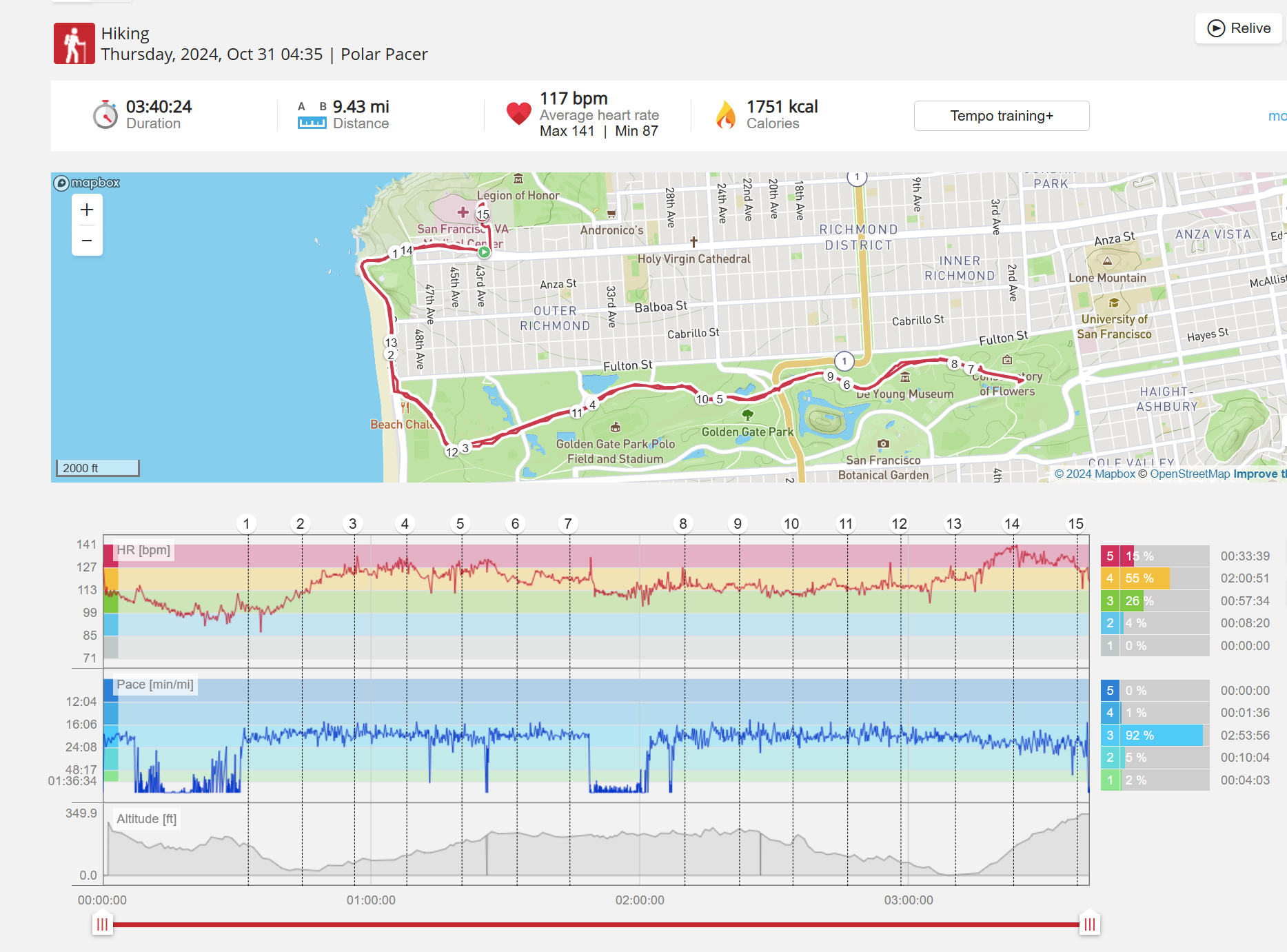Image resolution: width=1287 pixels, height=952 pixels.
Task: Open the OpenStreetMap attribution link
Action: [x=1190, y=474]
